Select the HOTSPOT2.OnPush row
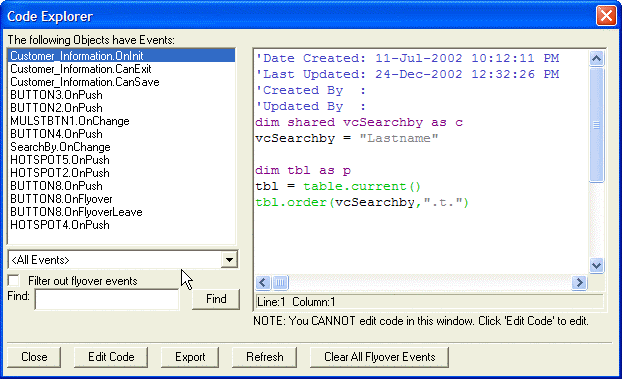The image size is (622, 379). [121, 173]
